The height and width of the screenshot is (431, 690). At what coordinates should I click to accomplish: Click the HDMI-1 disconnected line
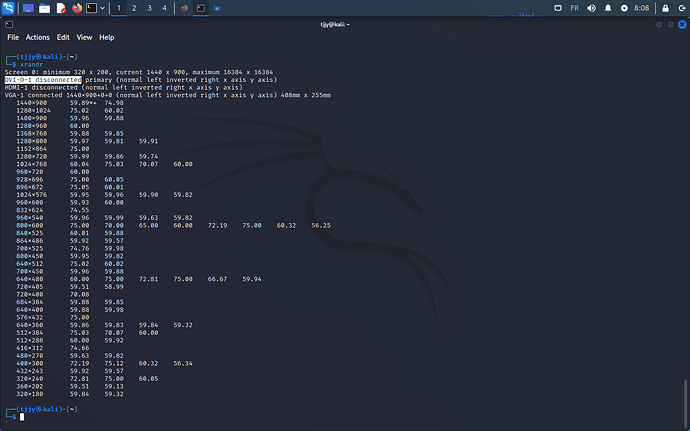click(x=124, y=87)
